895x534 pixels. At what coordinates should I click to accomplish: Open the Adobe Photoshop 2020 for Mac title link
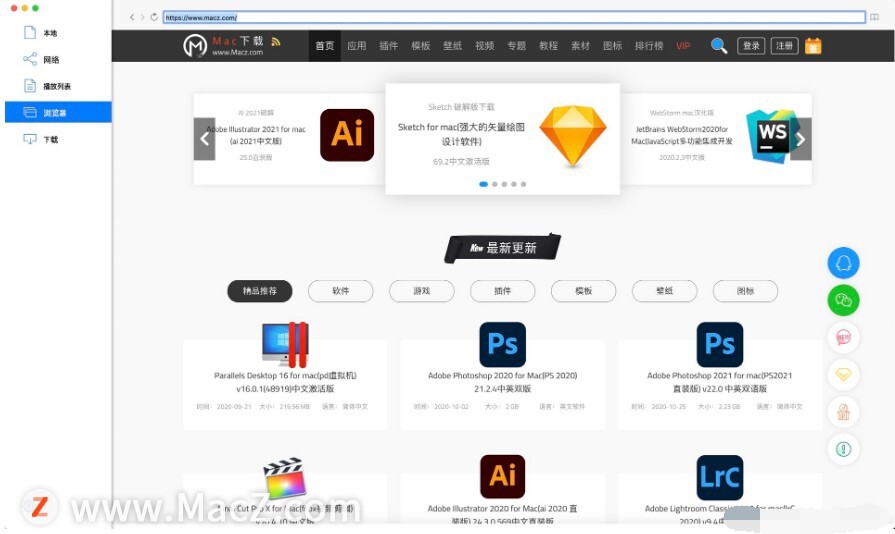502,382
